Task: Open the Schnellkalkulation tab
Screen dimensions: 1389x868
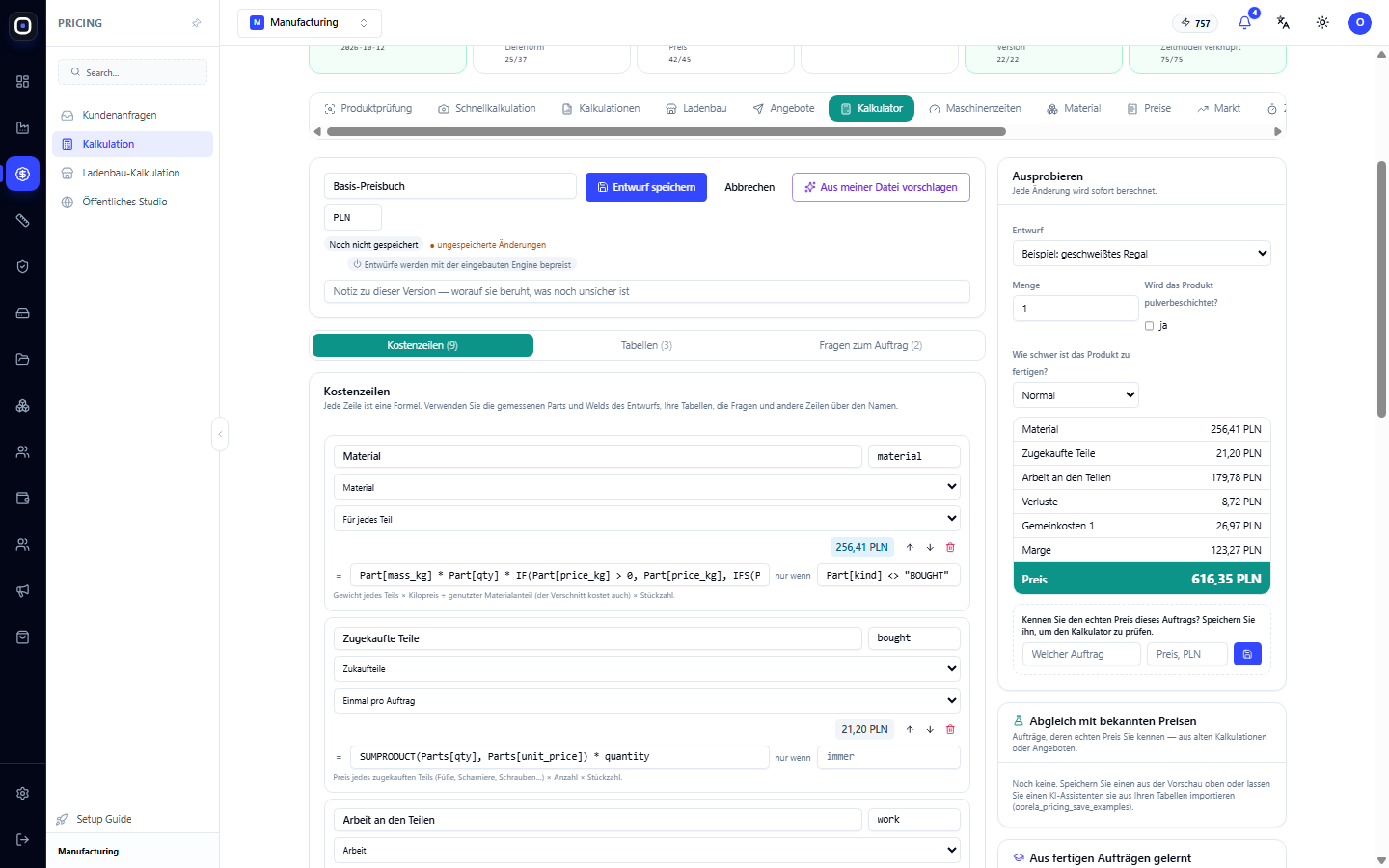Action: 487,109
